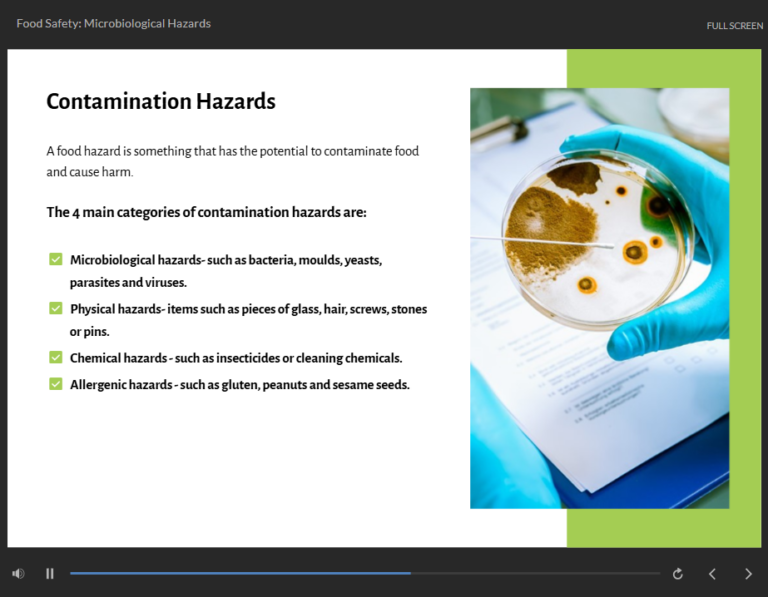Click the Allergenic hazards checkmark icon
Viewport: 768px width, 597px height.
(56, 384)
